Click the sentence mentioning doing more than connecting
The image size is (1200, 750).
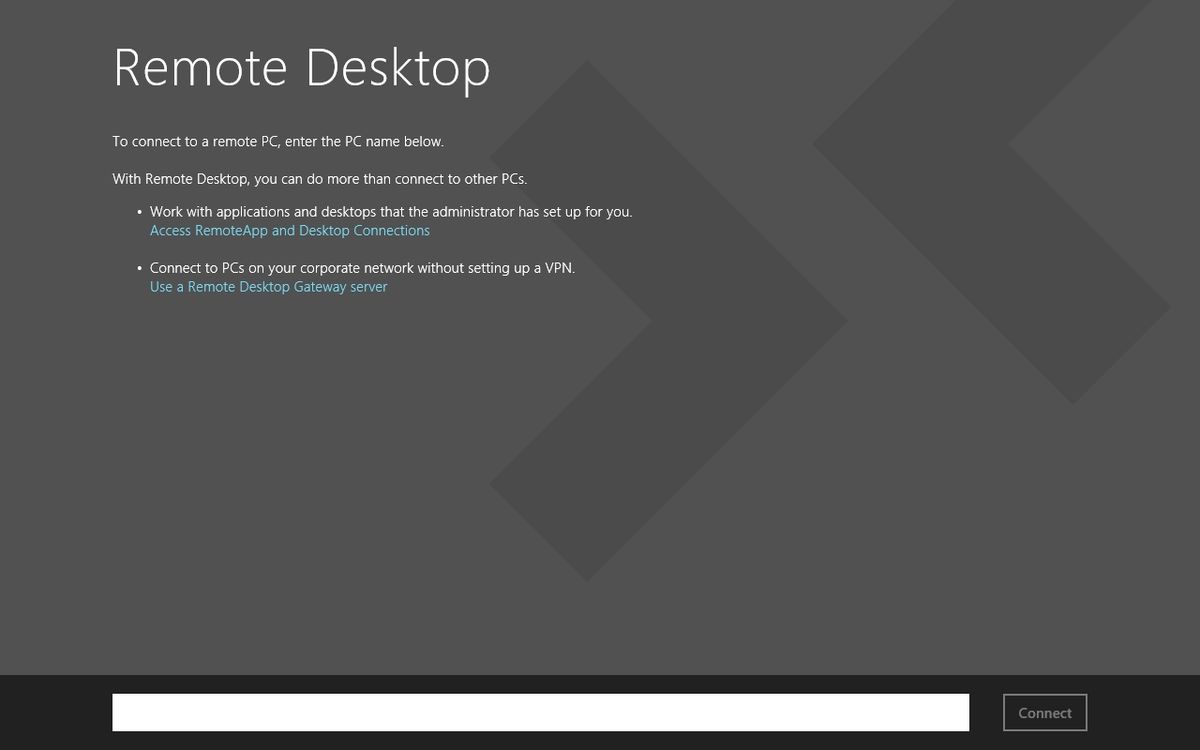320,178
